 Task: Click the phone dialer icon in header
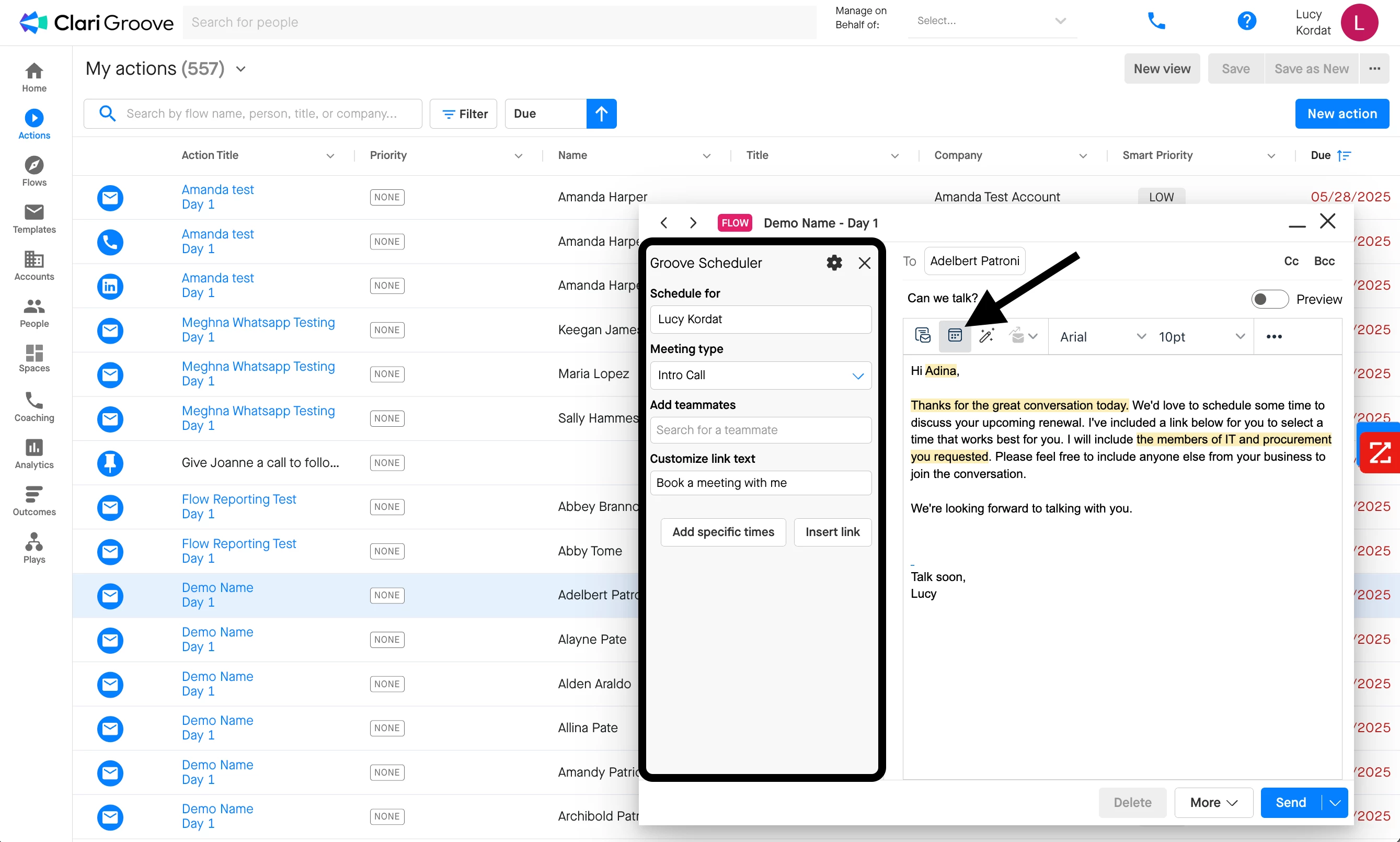1156,21
